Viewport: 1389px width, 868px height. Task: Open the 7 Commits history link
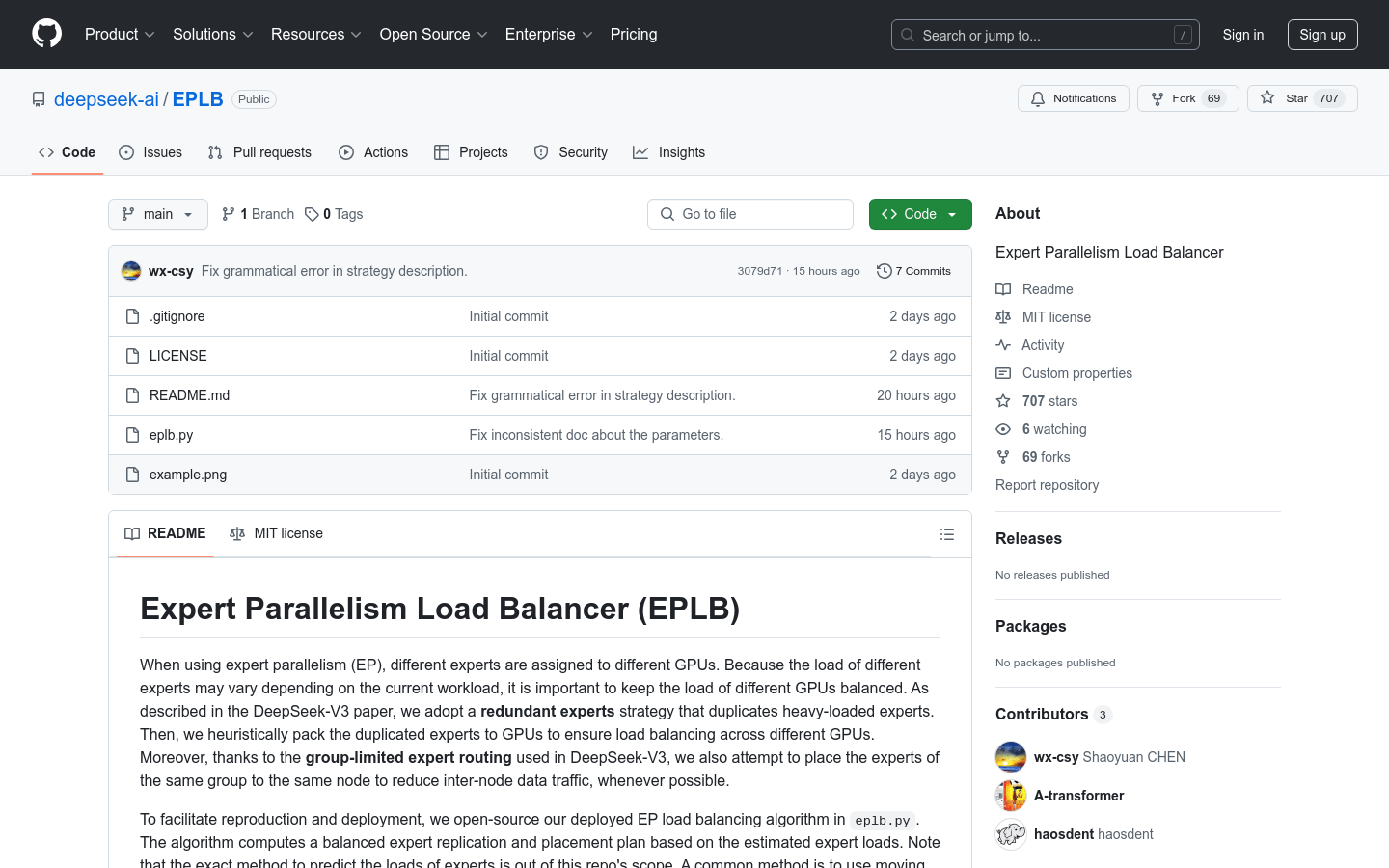[x=913, y=271]
